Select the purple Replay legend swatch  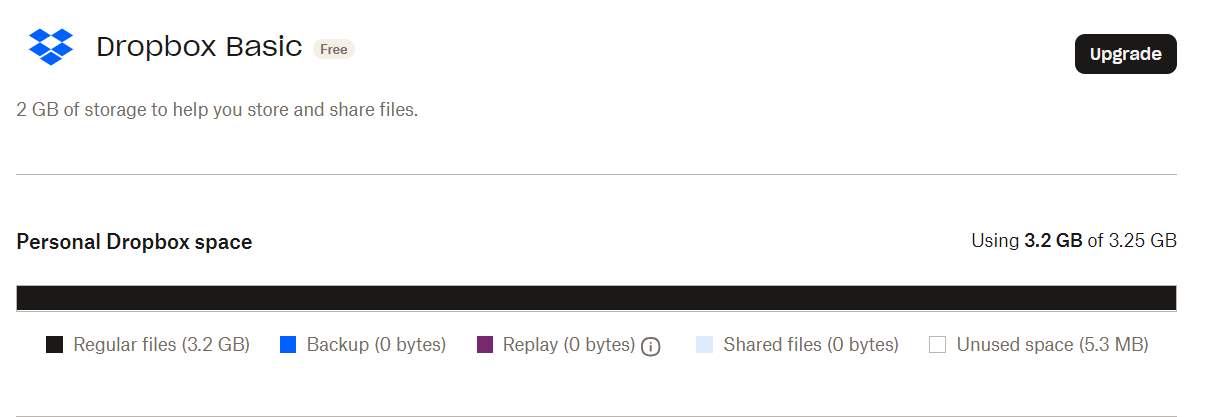[x=485, y=345]
